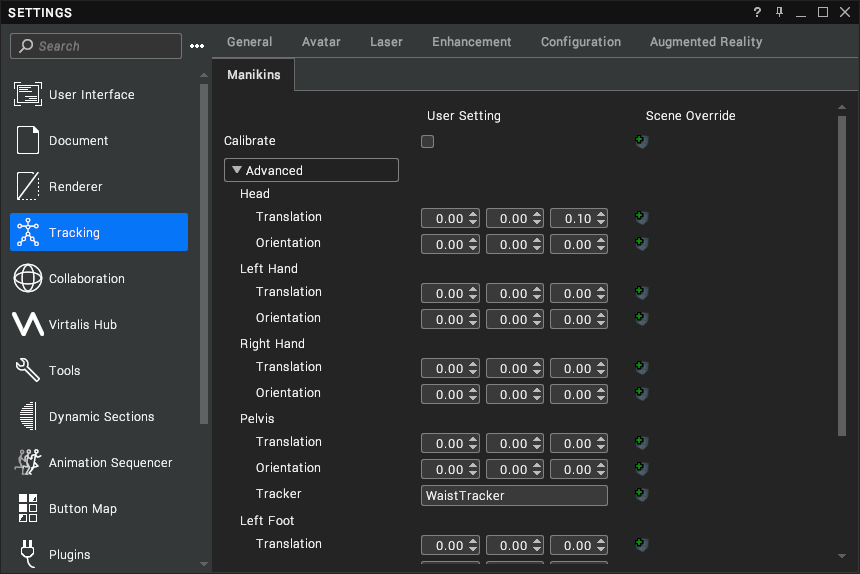Click the help question mark button
Image resolution: width=860 pixels, height=574 pixels.
tap(757, 12)
